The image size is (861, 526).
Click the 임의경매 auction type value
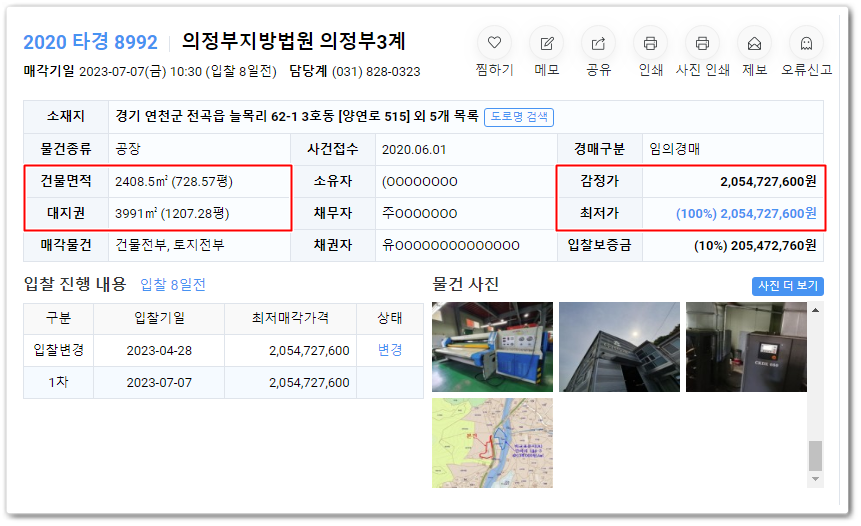tap(674, 149)
